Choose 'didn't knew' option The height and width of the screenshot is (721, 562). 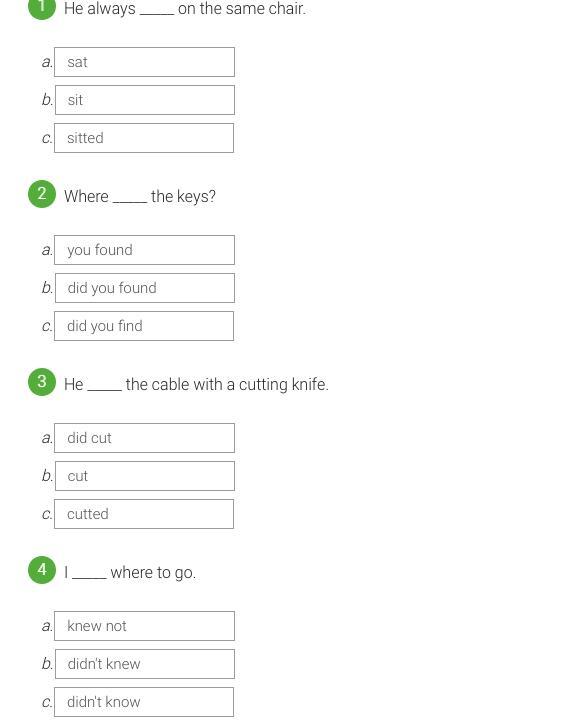145,664
